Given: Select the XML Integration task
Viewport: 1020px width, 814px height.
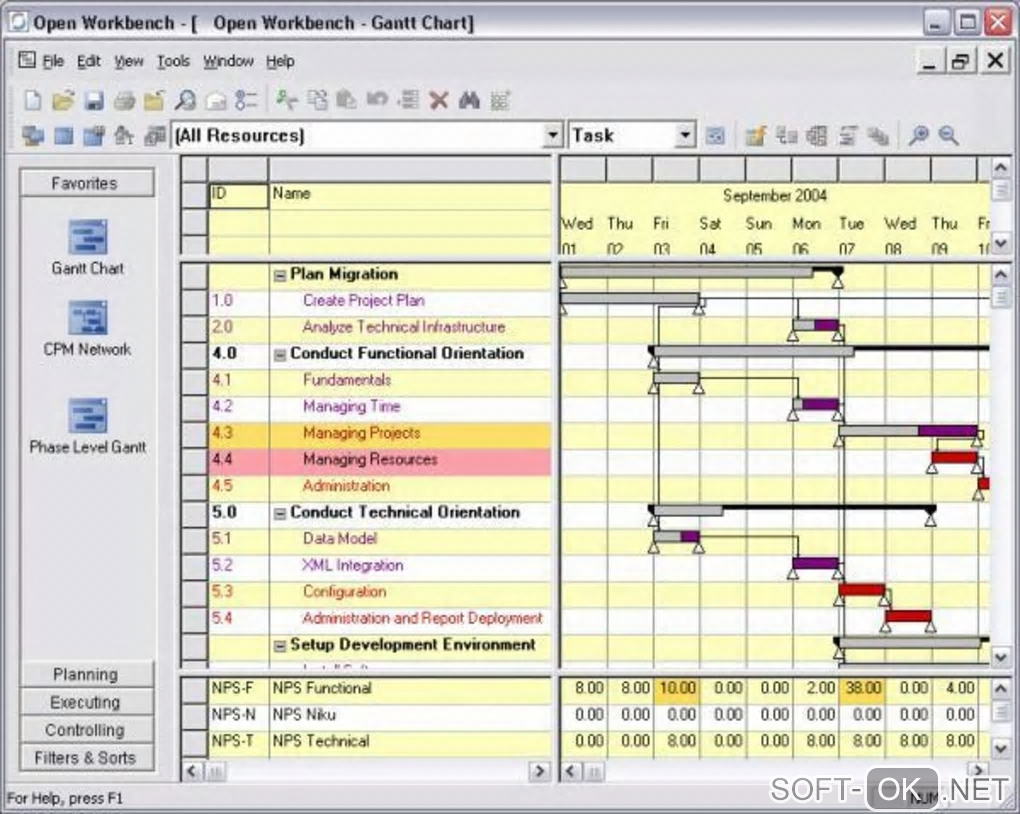Looking at the screenshot, I should (353, 565).
